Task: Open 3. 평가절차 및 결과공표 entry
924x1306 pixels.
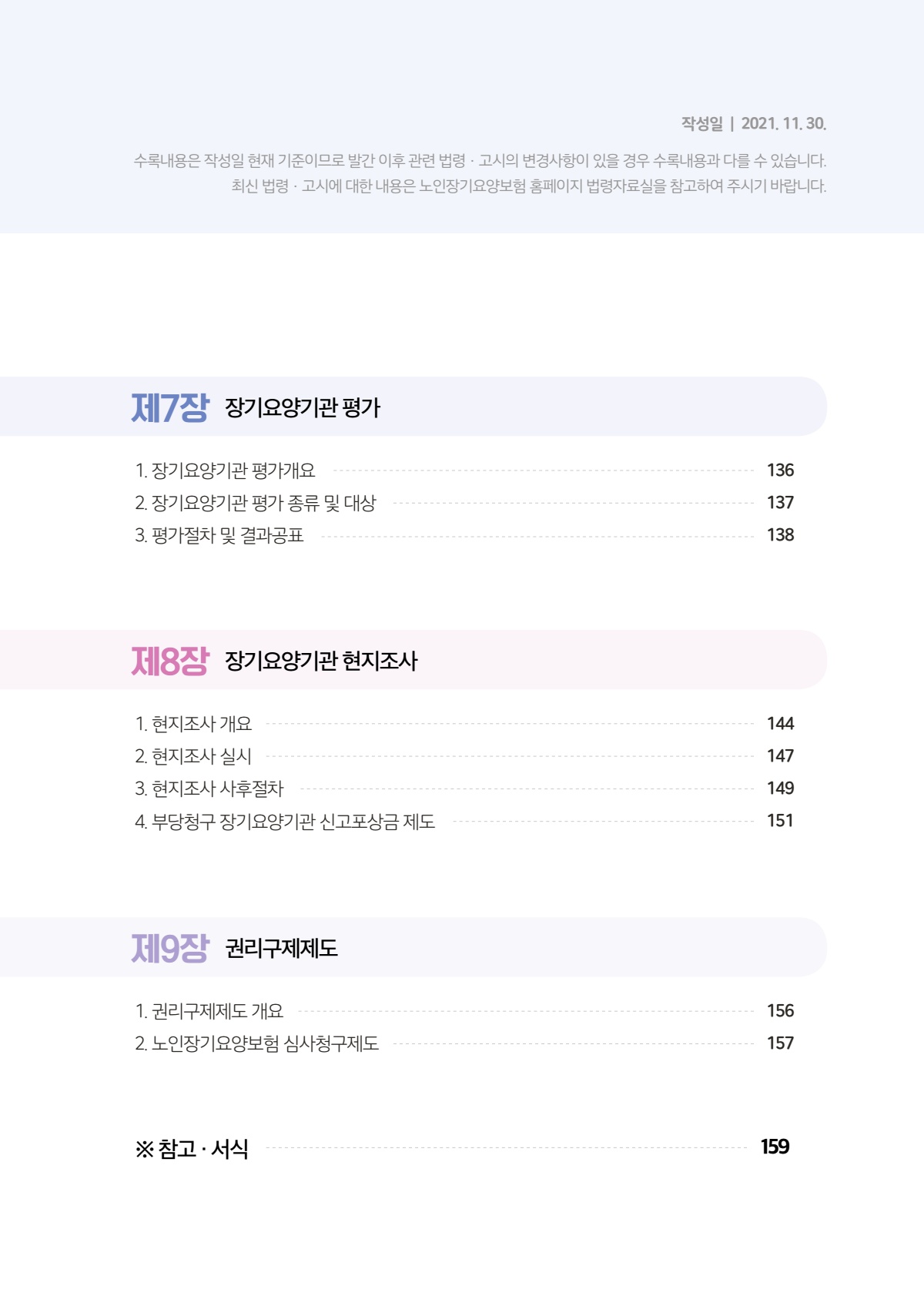Action: (x=219, y=535)
